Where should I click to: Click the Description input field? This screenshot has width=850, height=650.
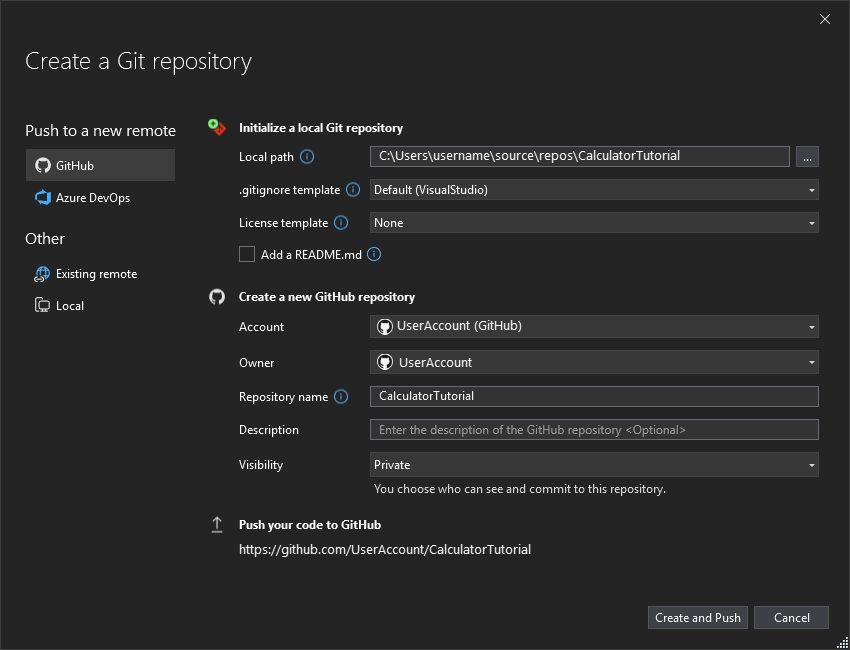coord(594,430)
